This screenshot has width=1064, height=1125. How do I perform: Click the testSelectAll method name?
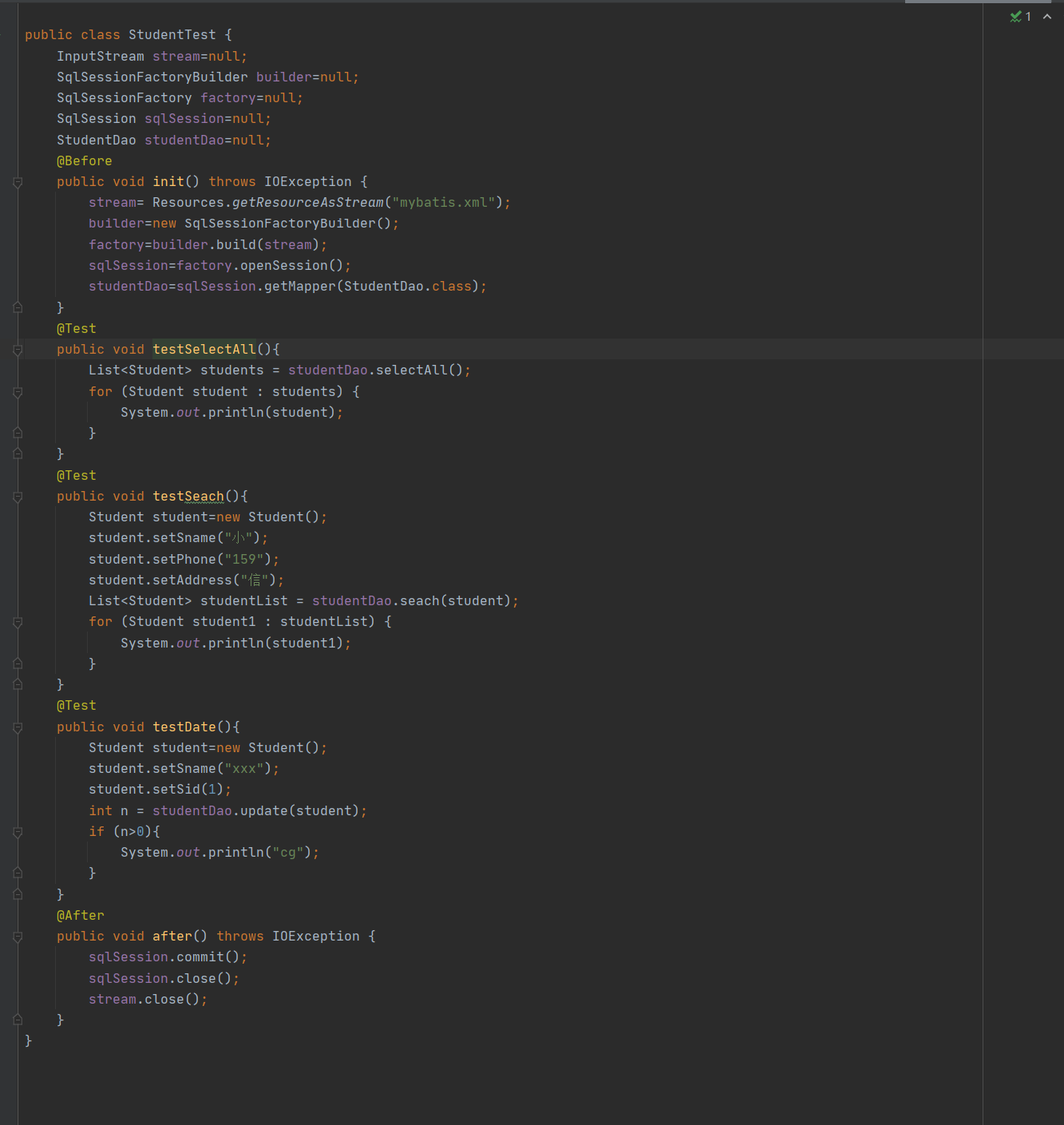(x=204, y=350)
